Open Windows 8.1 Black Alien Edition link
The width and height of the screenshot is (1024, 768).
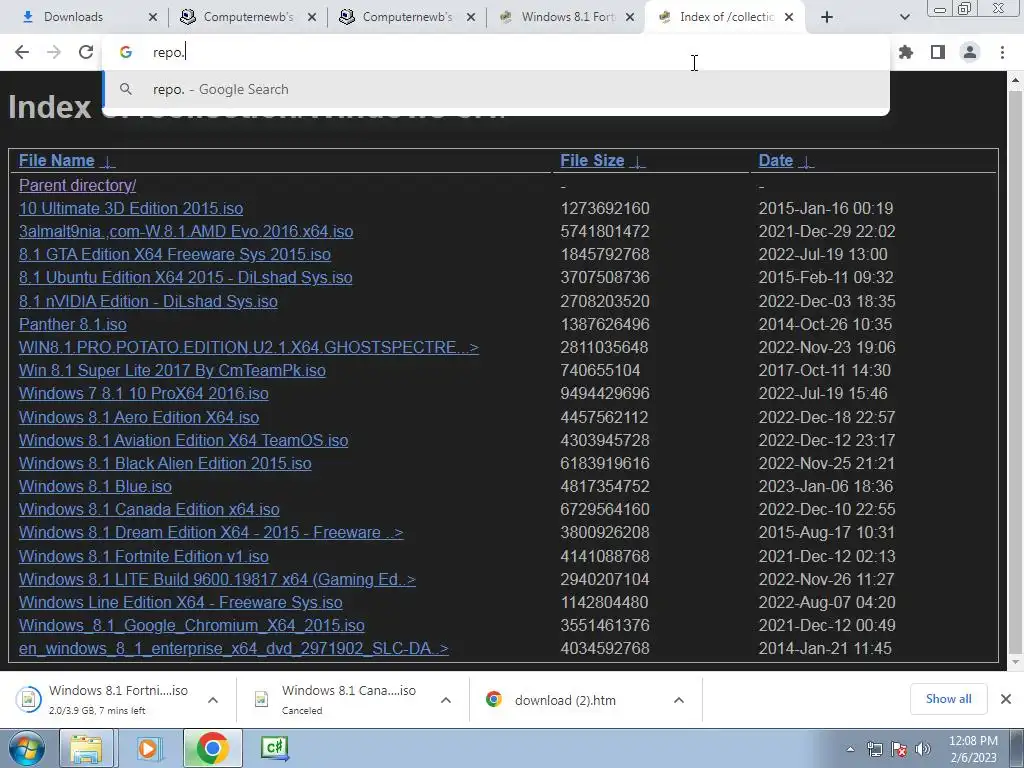pyautogui.click(x=165, y=463)
